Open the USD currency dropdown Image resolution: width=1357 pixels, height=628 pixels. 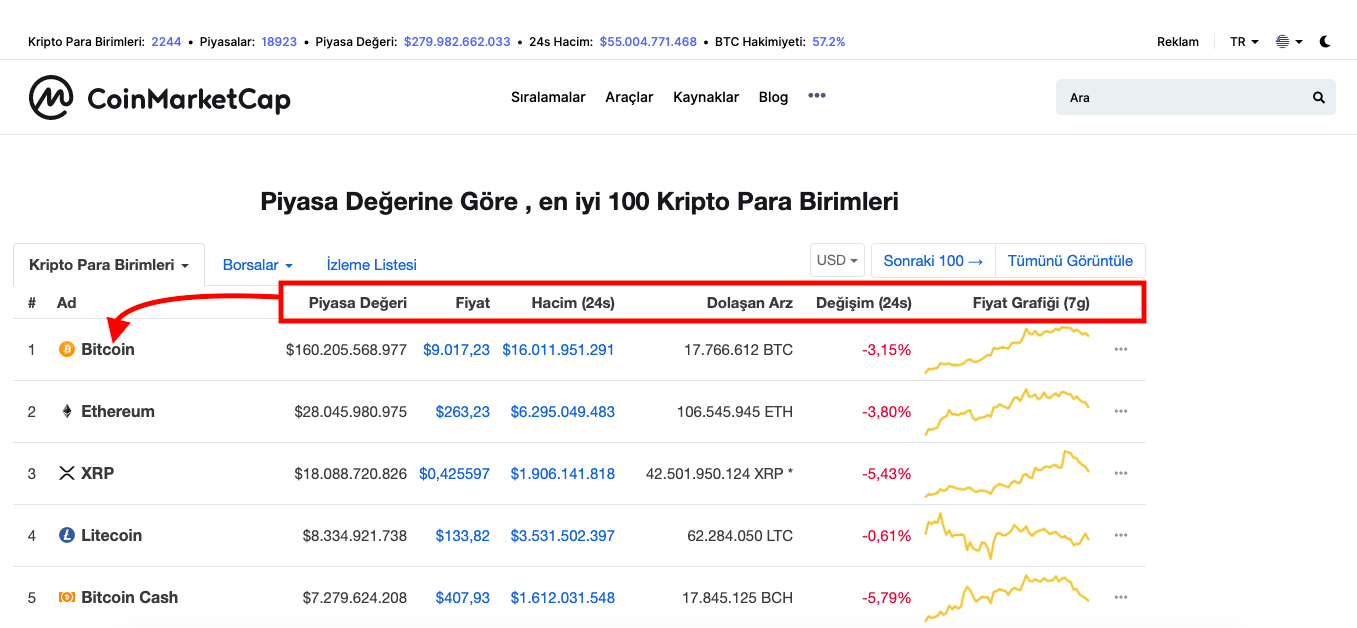[x=837, y=259]
